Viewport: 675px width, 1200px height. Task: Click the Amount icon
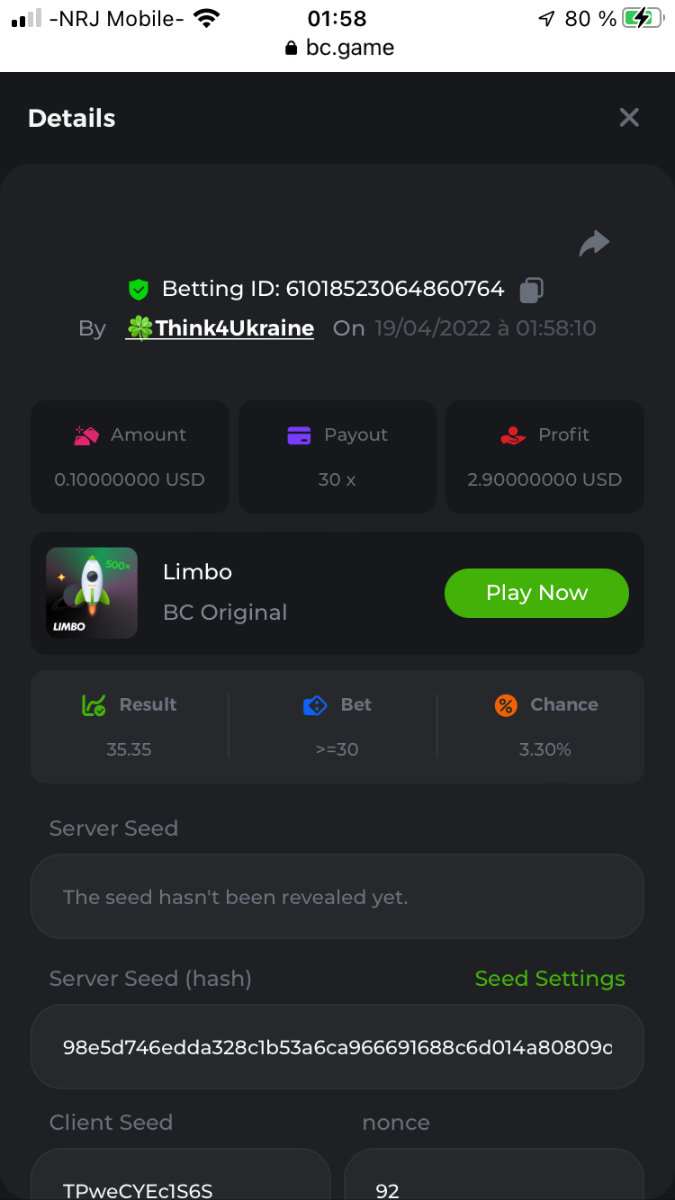(86, 435)
